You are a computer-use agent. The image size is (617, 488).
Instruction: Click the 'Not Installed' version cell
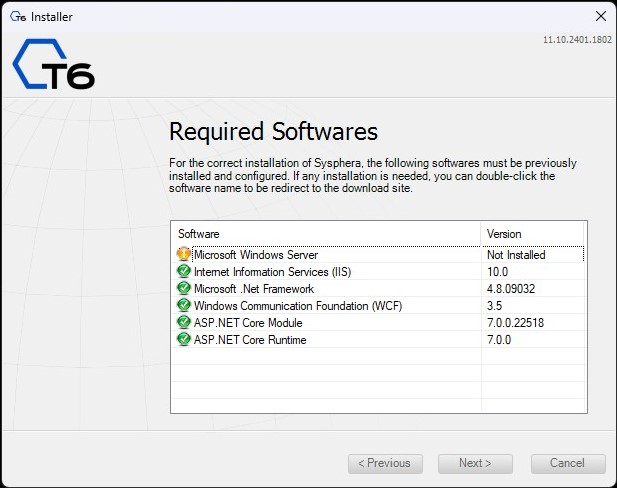click(516, 255)
